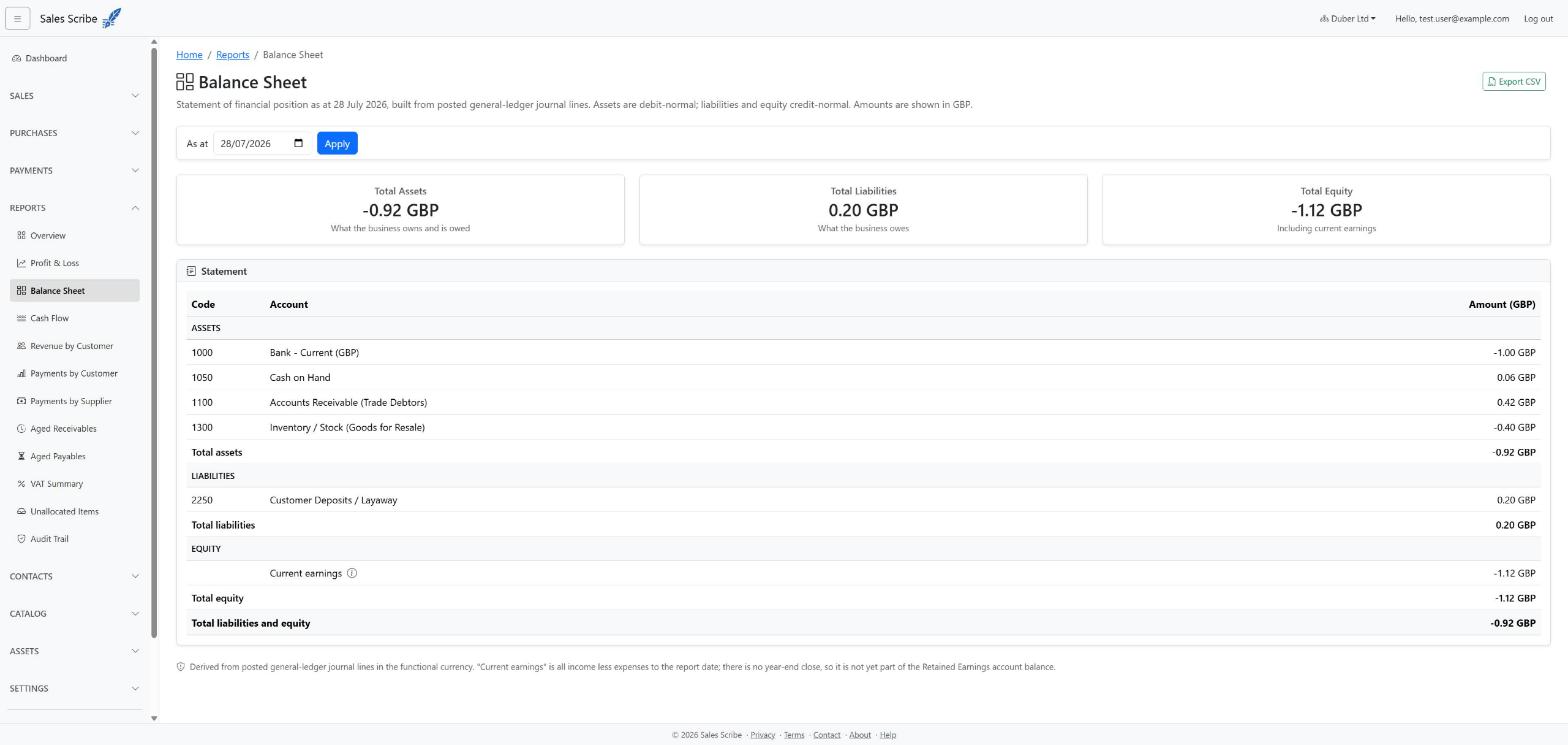Click the Dashboard icon in sidebar
This screenshot has height=745, width=1568.
click(17, 58)
